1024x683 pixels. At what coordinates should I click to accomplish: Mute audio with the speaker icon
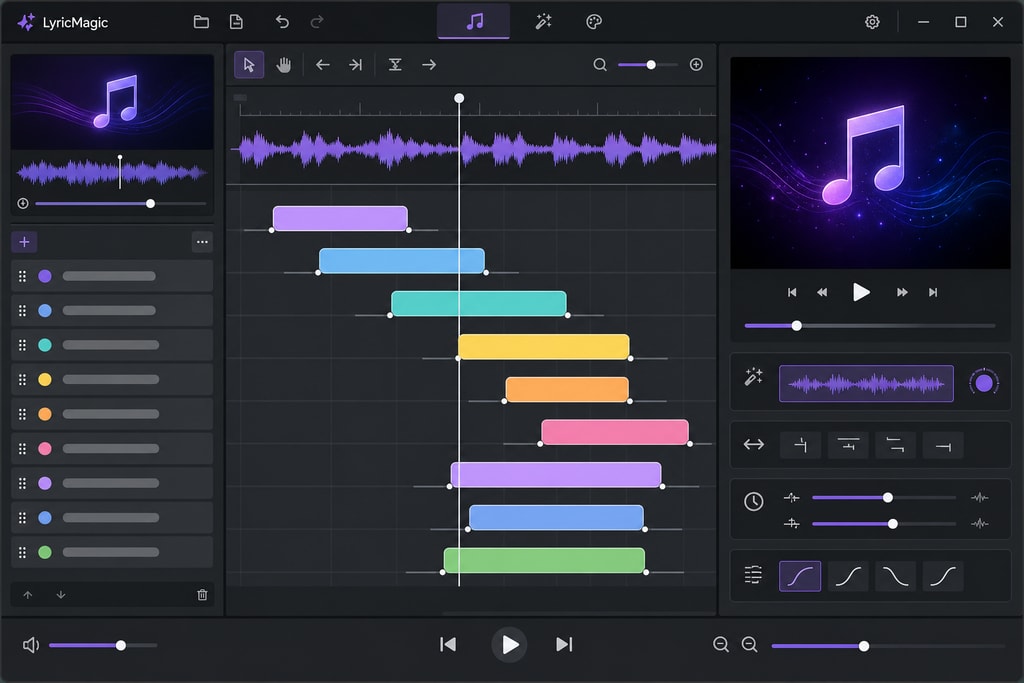[31, 646]
